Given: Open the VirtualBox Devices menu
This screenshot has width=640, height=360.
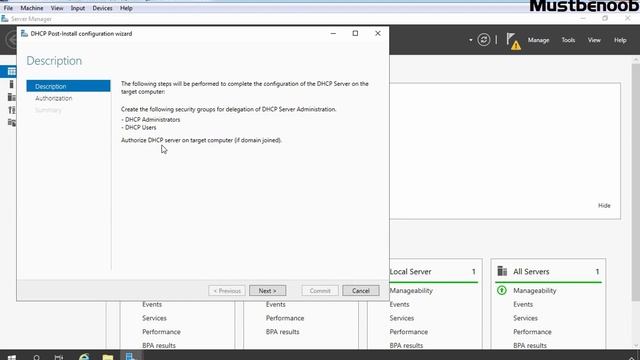Looking at the screenshot, I should pyautogui.click(x=102, y=8).
